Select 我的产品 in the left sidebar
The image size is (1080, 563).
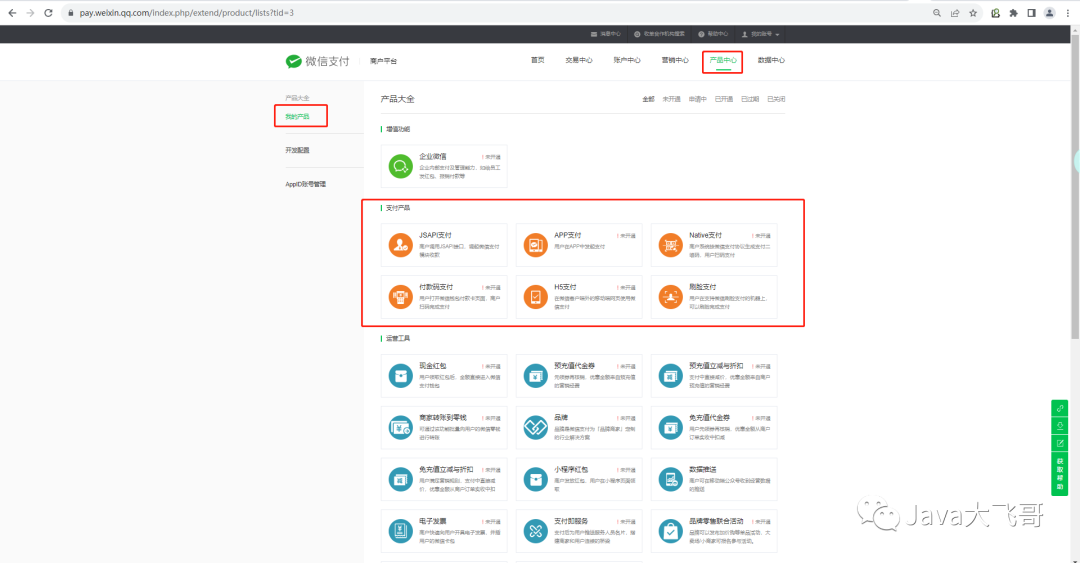[298, 116]
